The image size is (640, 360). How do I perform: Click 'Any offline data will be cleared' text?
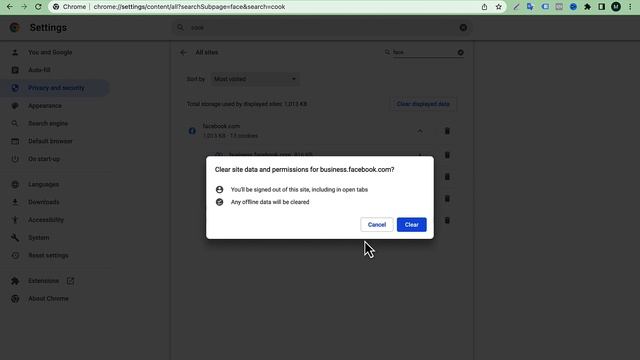coord(270,202)
